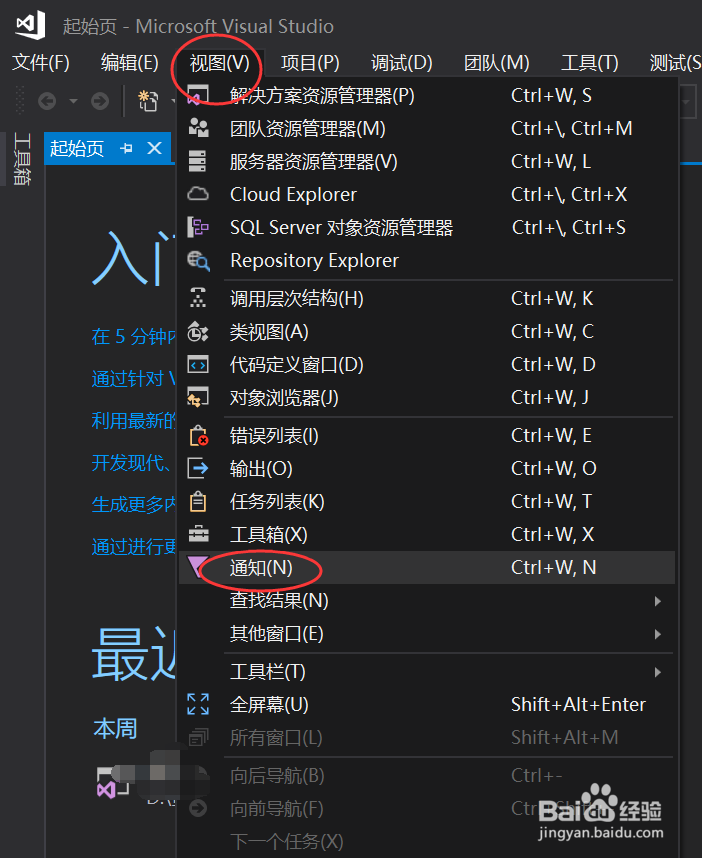Click the Repository Explorer globe icon
Viewport: 702px width, 858px height.
pyautogui.click(x=198, y=260)
